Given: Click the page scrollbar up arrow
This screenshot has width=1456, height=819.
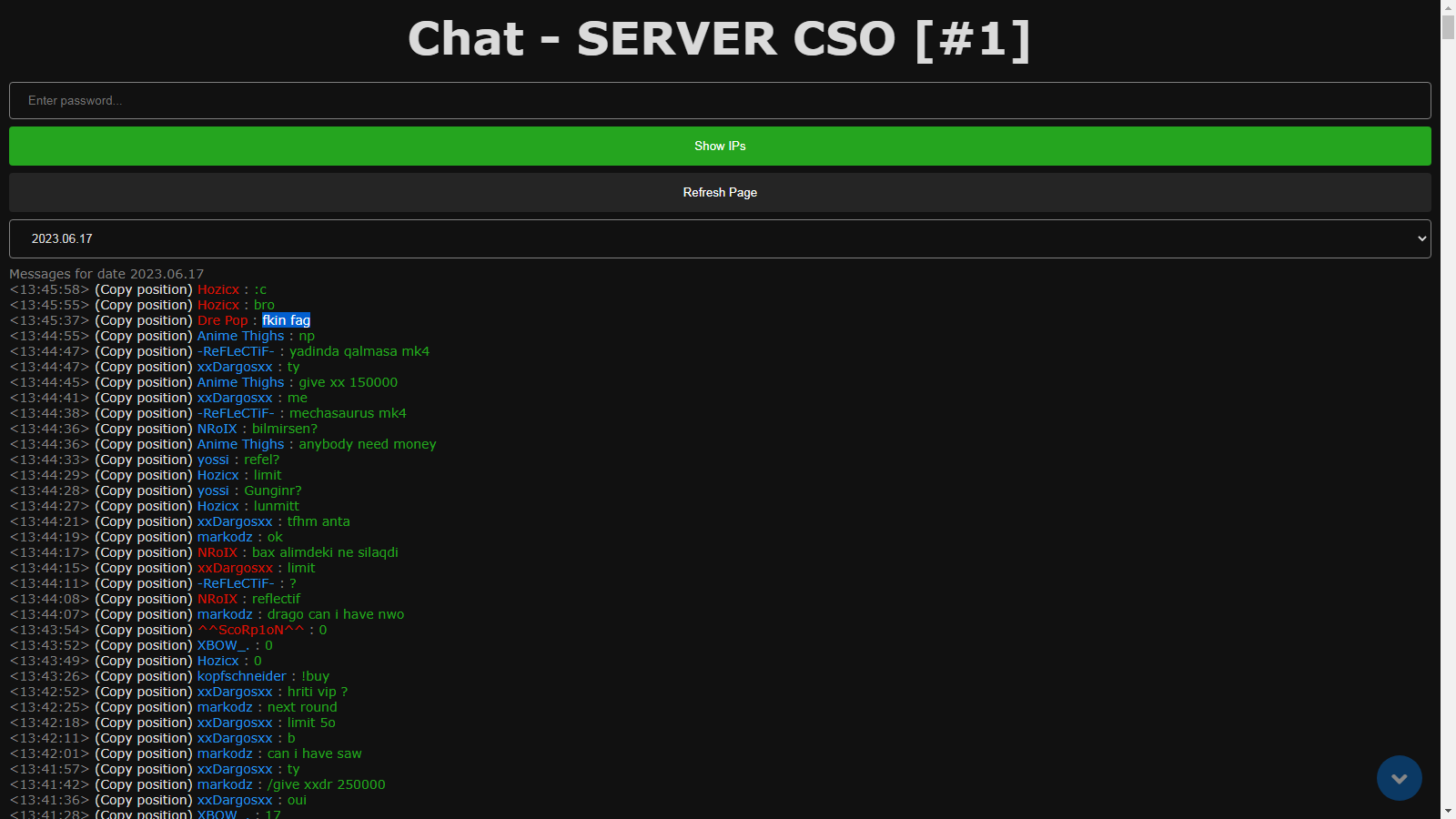Looking at the screenshot, I should pos(1448,7).
